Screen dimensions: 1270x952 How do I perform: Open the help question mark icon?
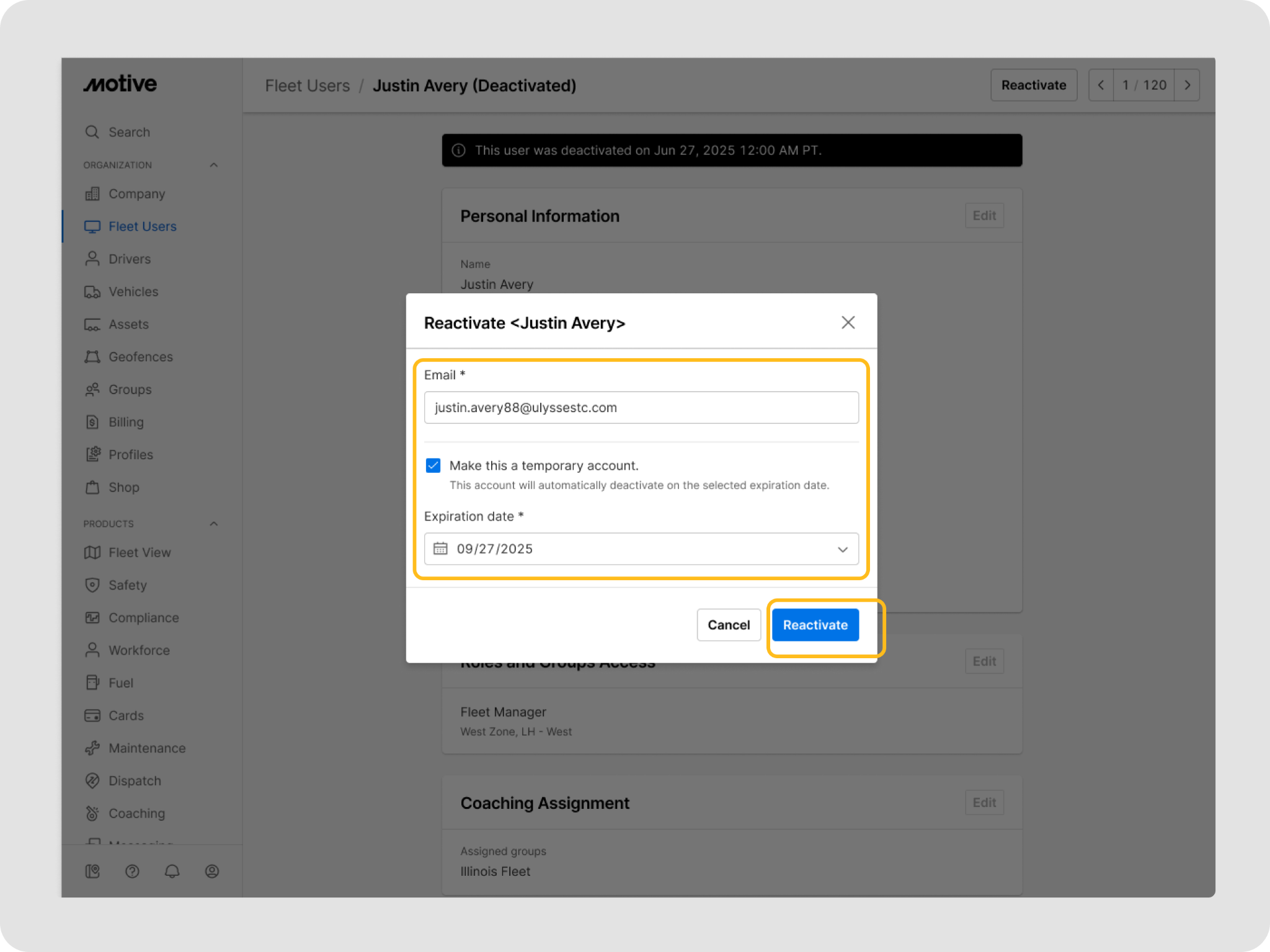(x=132, y=871)
